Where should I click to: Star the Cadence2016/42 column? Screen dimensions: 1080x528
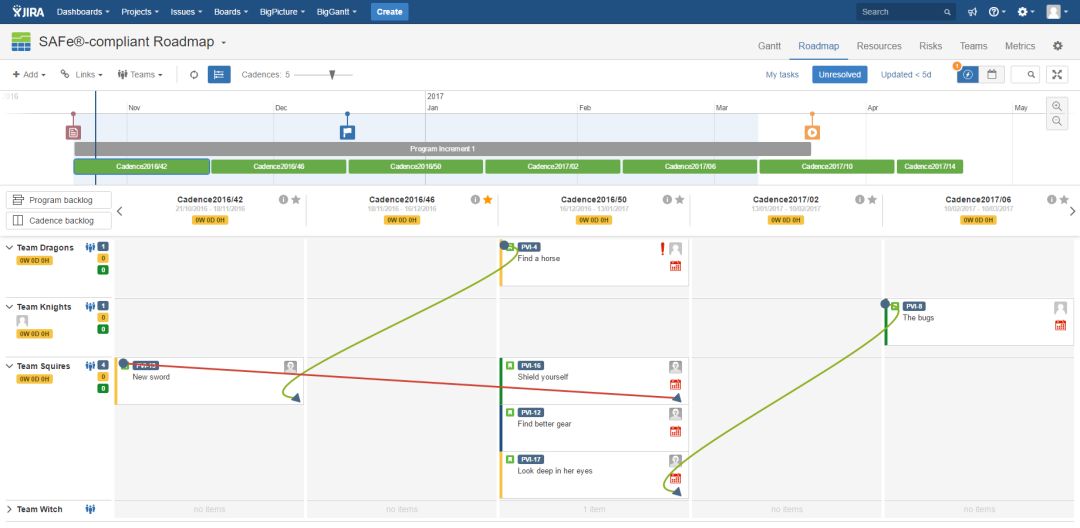[295, 200]
